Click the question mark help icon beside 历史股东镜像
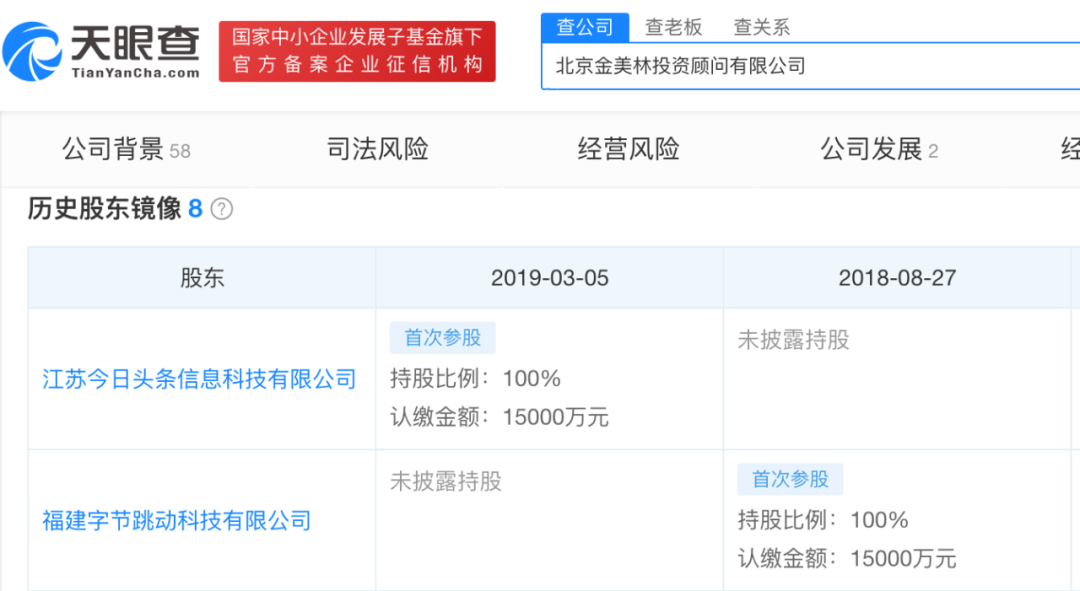This screenshot has width=1080, height=591. tap(222, 210)
